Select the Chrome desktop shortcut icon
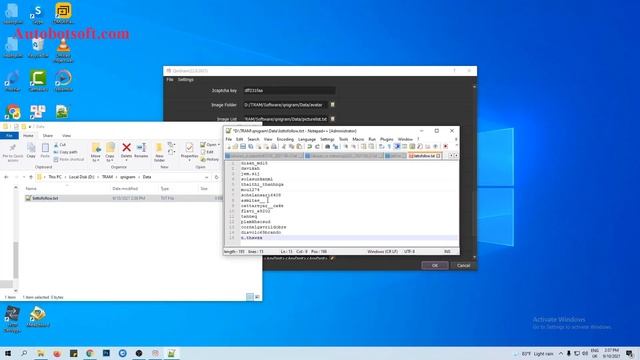The width and height of the screenshot is (640, 360). pyautogui.click(x=13, y=112)
